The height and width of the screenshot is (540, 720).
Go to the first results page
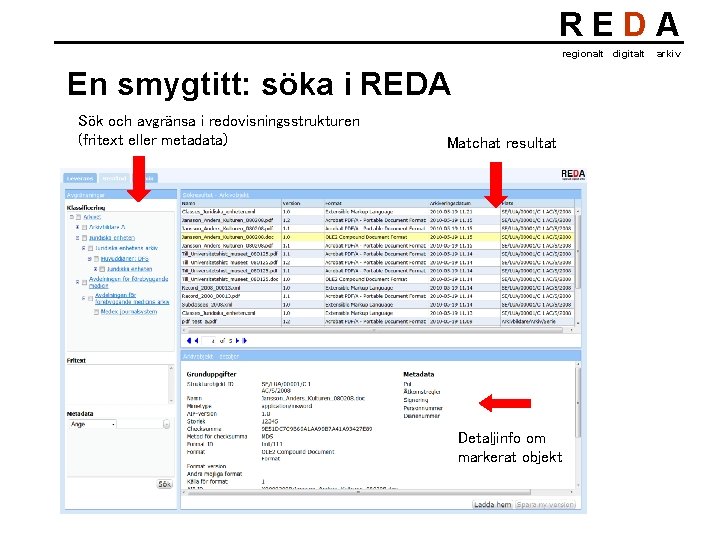point(189,341)
